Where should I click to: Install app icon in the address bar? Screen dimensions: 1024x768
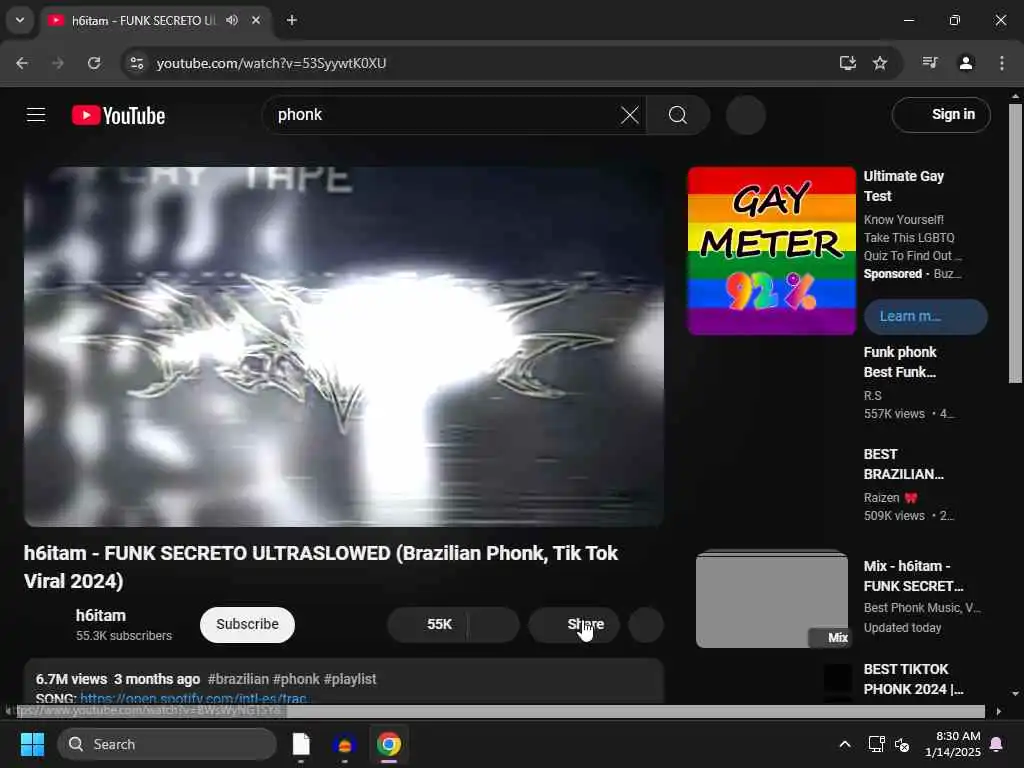pos(848,63)
